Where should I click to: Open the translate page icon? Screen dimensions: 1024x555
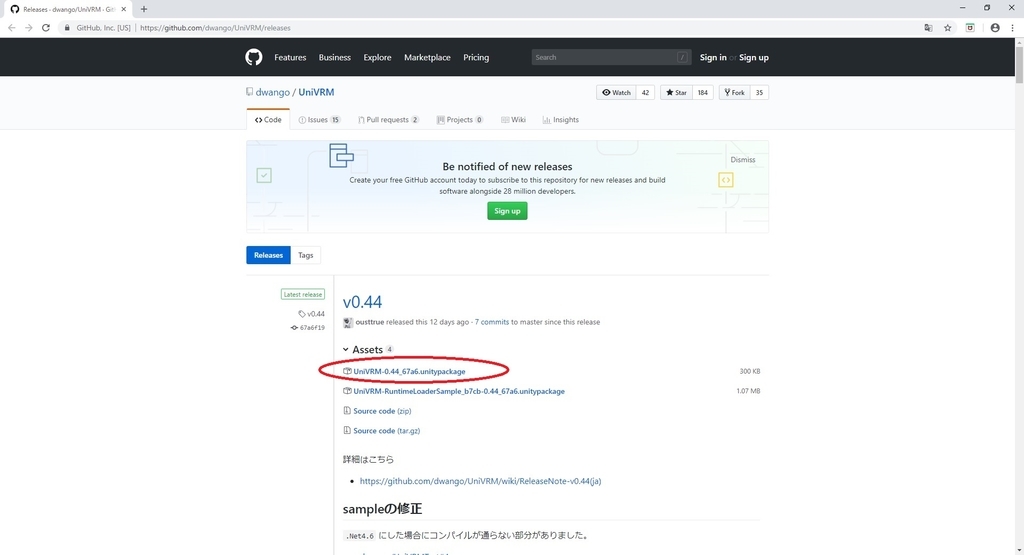(x=928, y=28)
